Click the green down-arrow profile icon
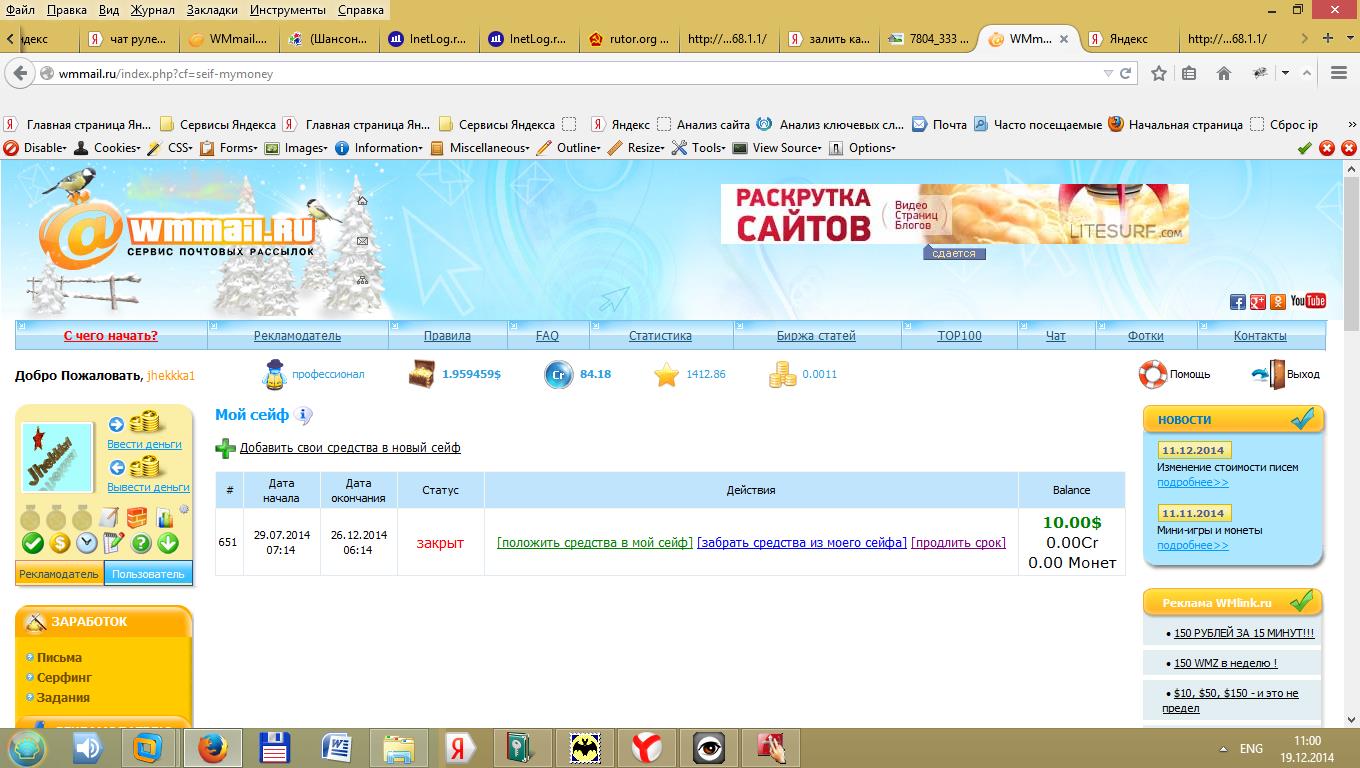The image size is (1360, 768). [168, 543]
